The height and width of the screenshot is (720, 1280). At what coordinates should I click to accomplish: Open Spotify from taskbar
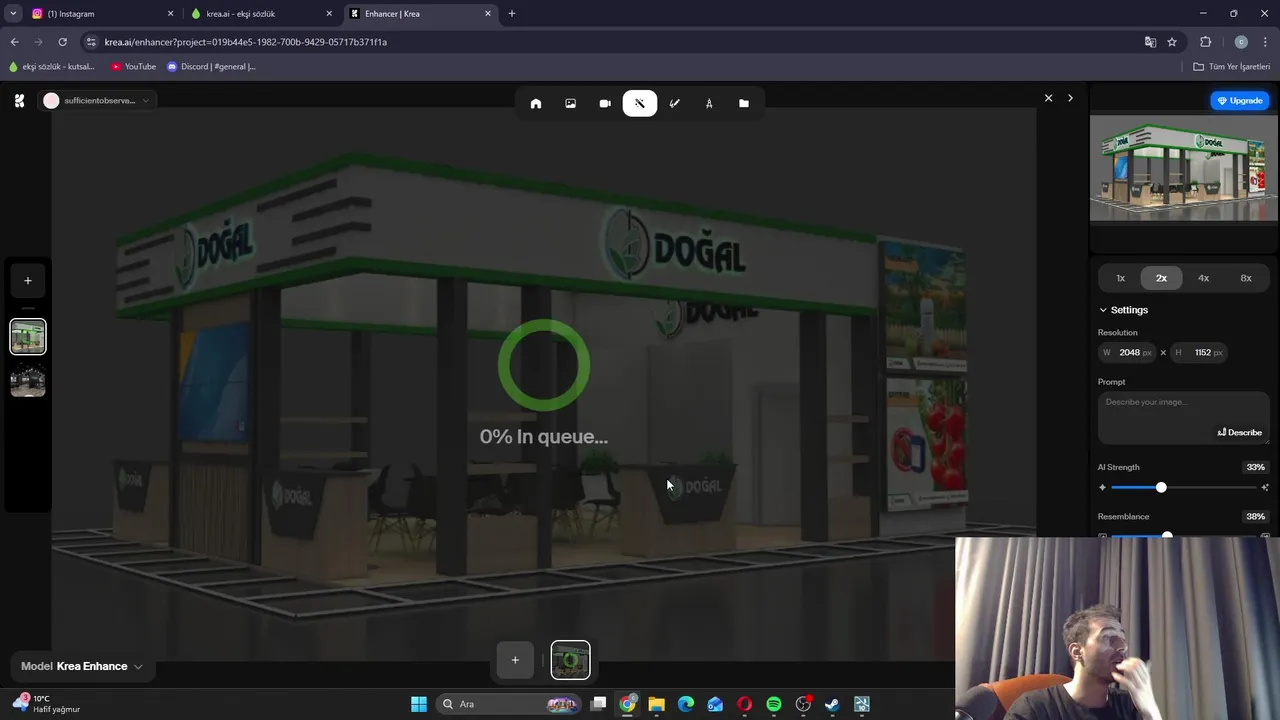(773, 704)
